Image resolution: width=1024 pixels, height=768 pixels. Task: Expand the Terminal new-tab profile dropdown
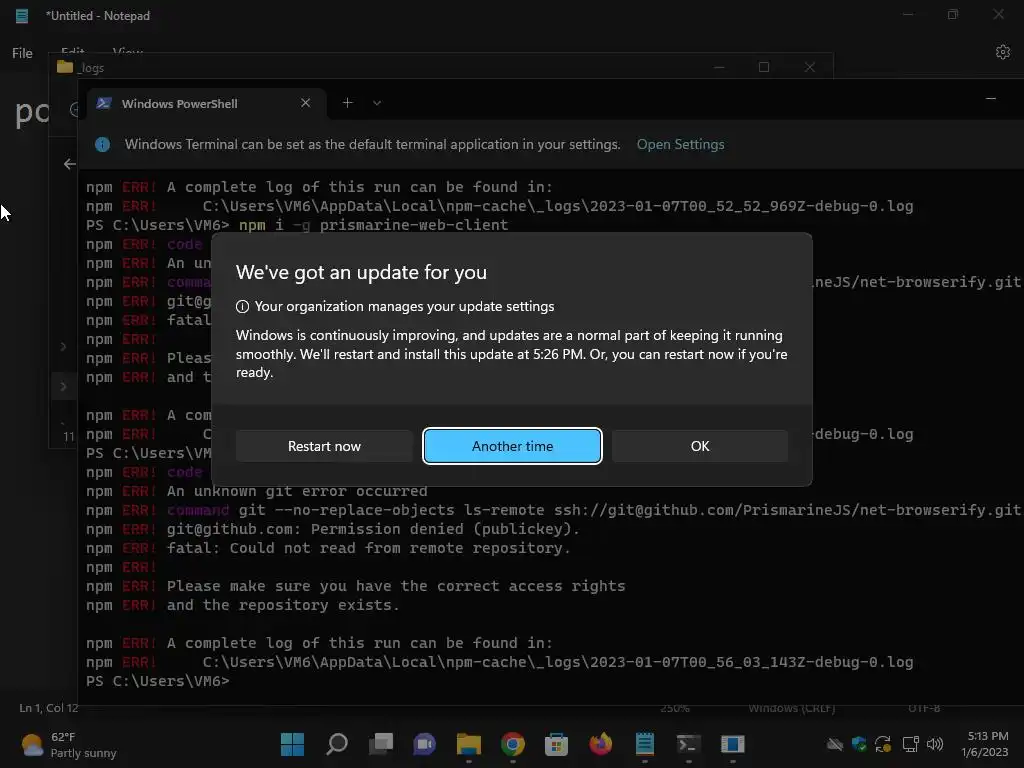pos(377,103)
